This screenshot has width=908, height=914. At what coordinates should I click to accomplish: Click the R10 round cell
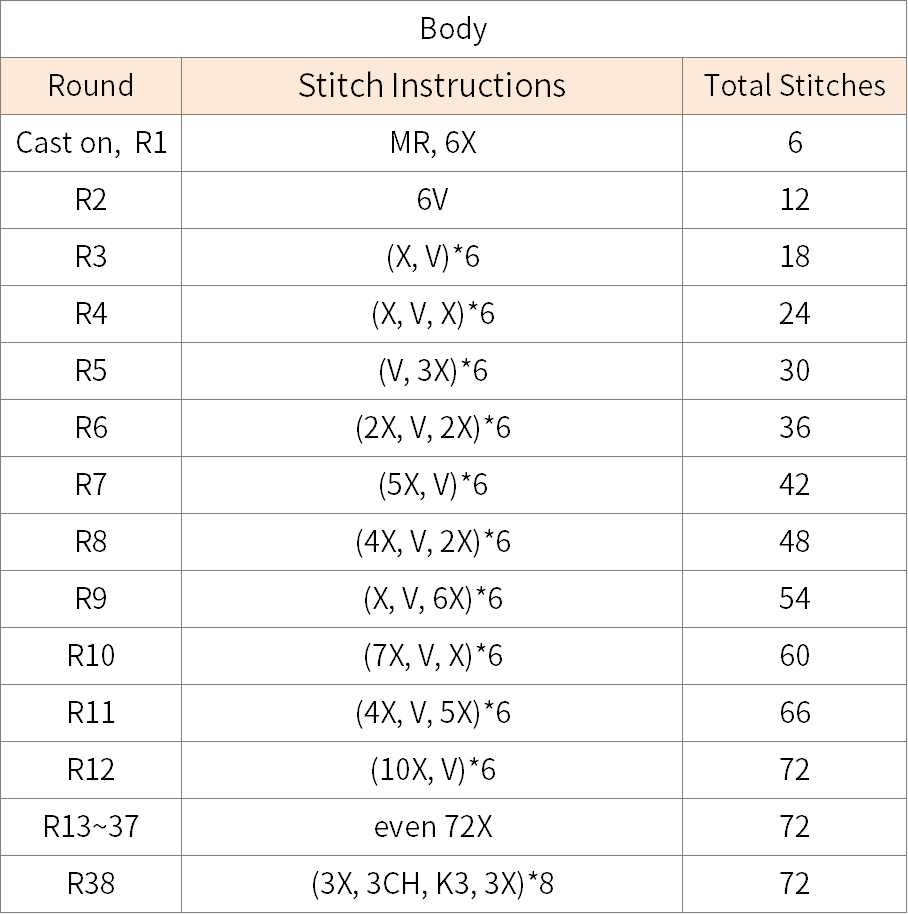click(91, 656)
